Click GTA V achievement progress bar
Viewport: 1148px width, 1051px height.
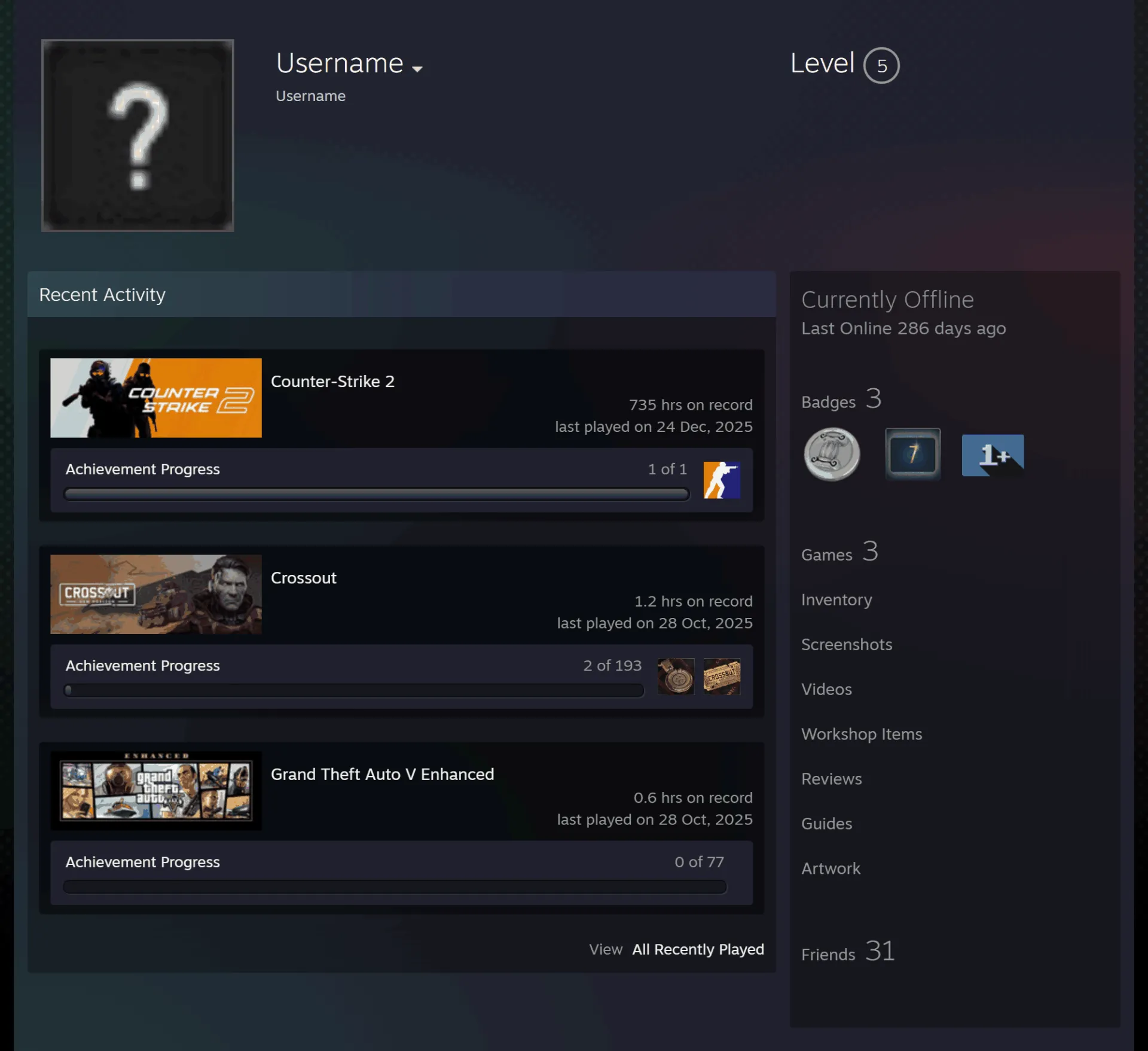[395, 887]
